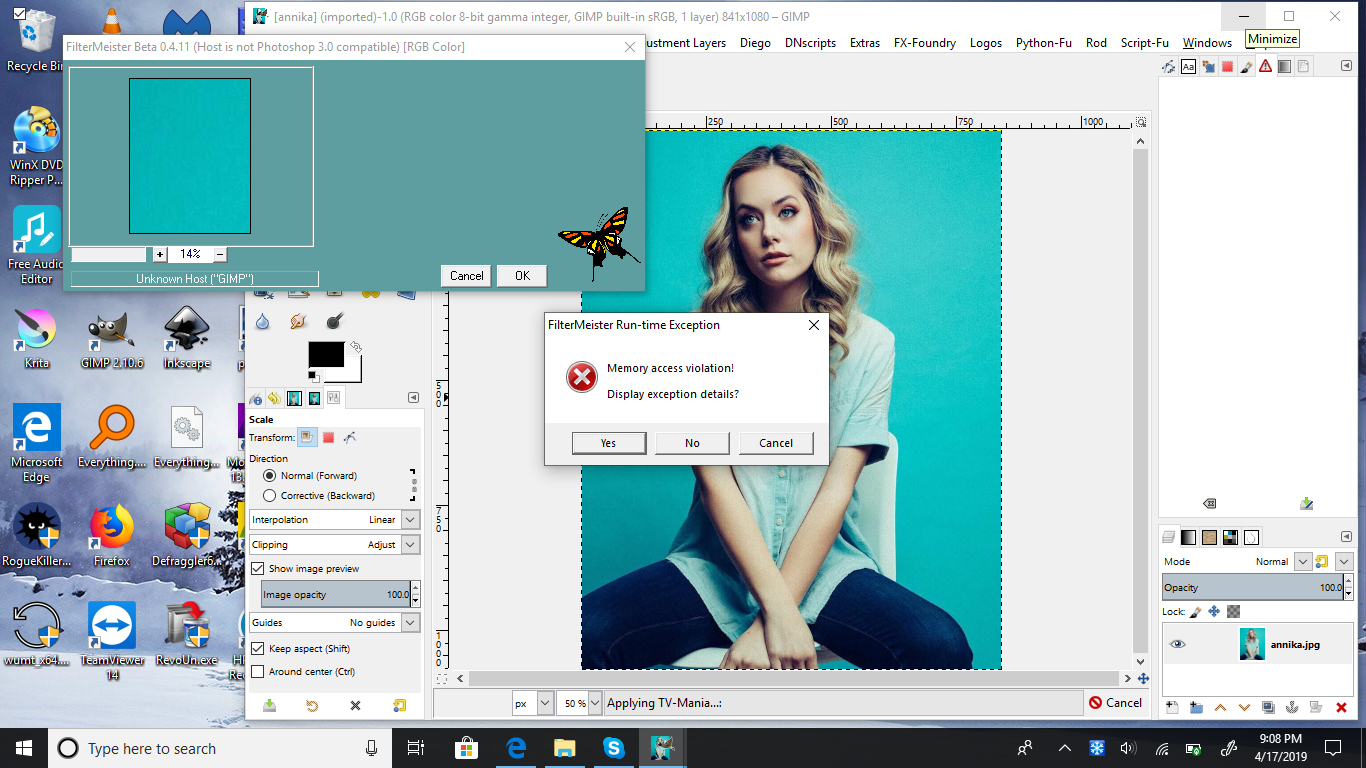
Task: Lower the layer with down arrow
Action: [1244, 707]
